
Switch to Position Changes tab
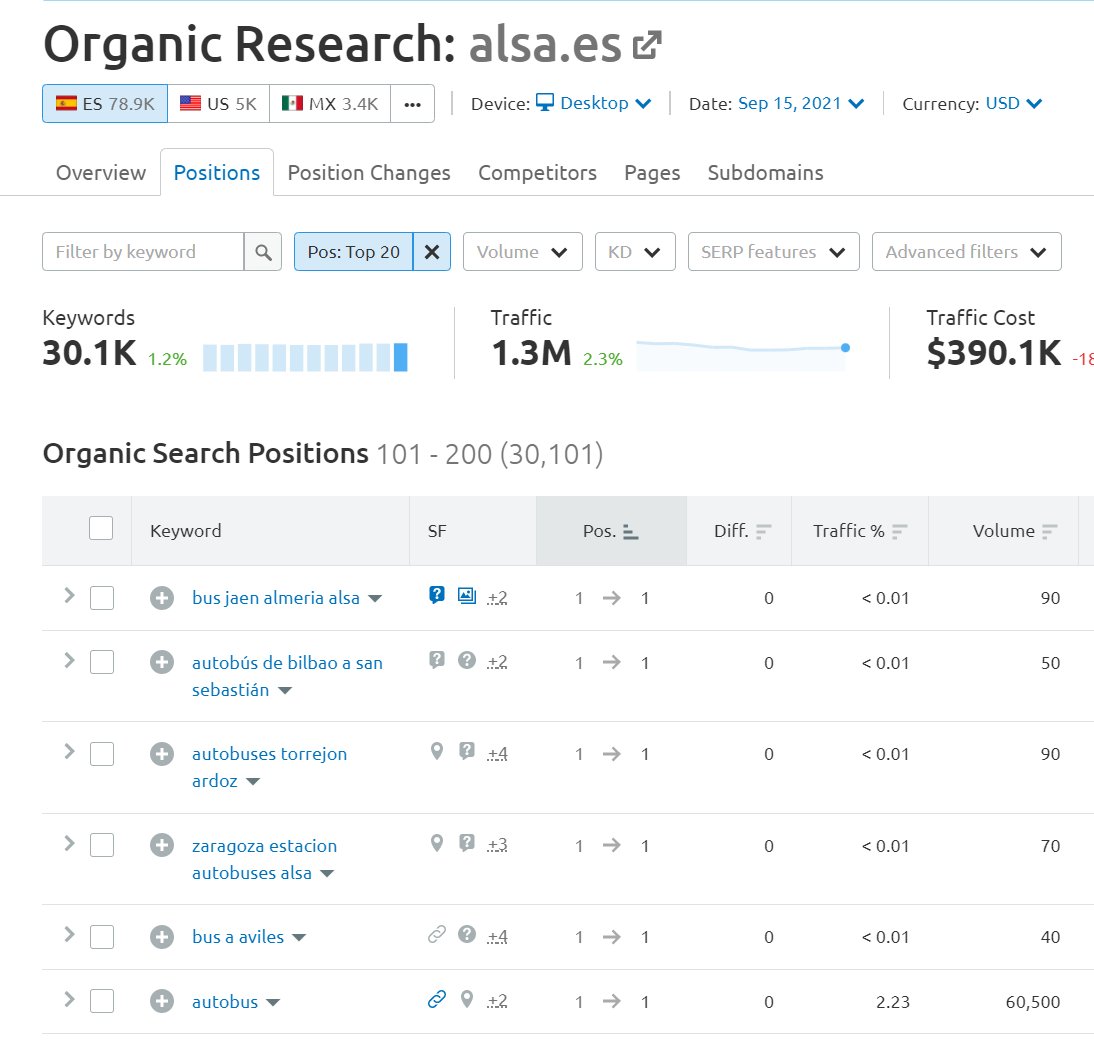[x=369, y=172]
